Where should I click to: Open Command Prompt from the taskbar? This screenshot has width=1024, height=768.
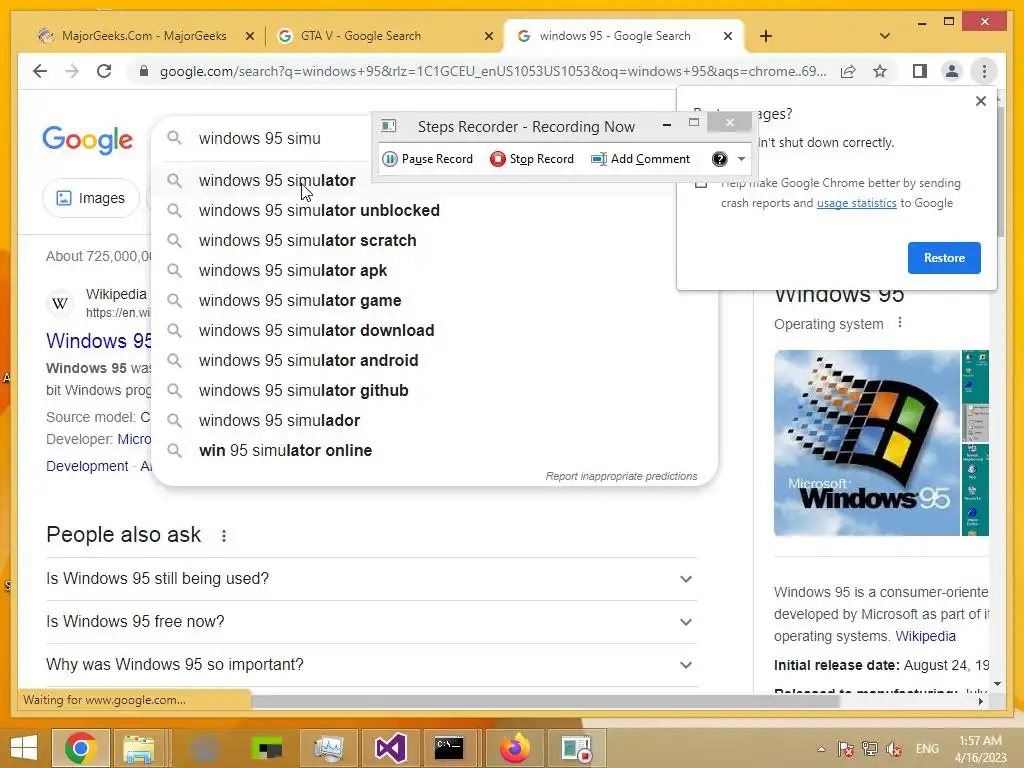pos(449,748)
